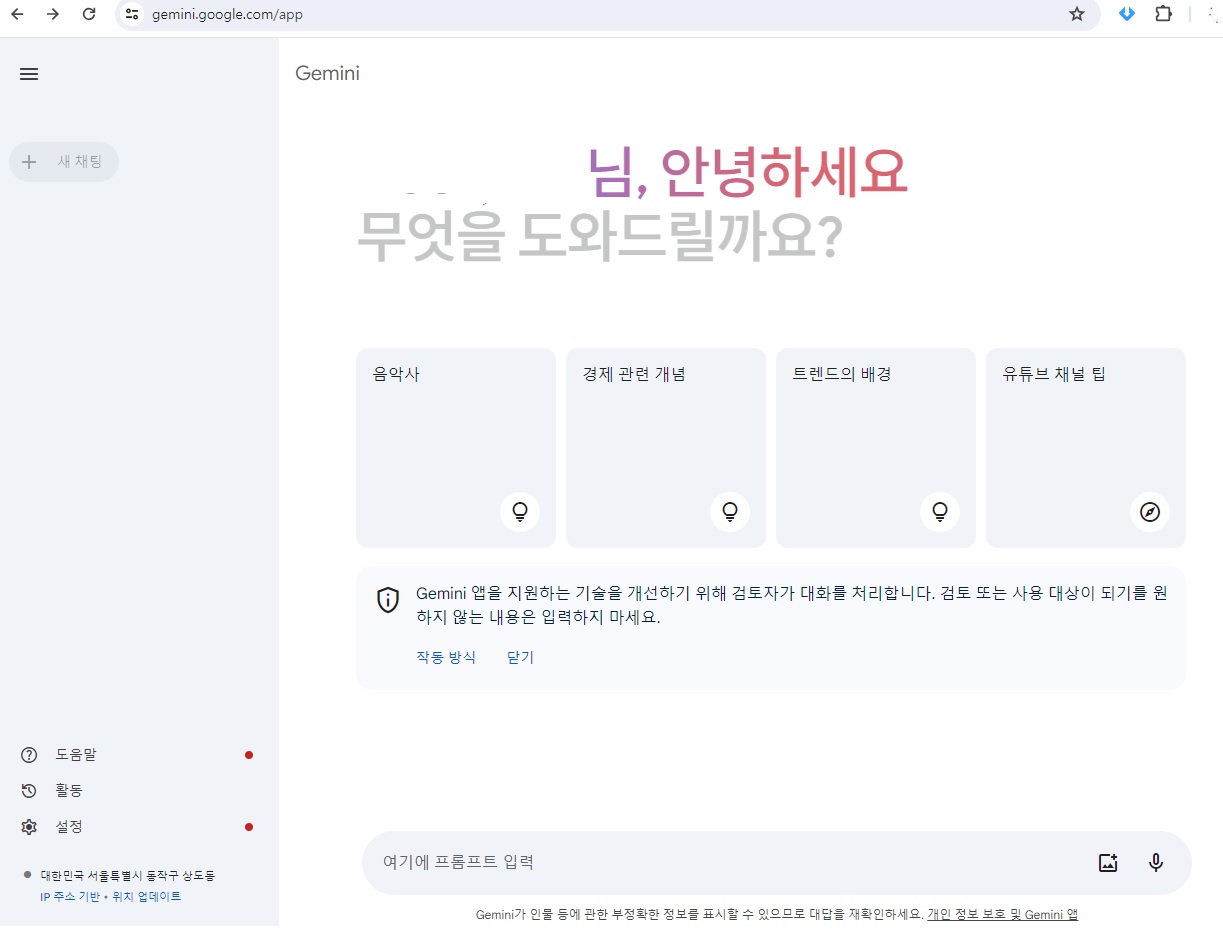Reload the page with the refresh icon

pos(89,14)
